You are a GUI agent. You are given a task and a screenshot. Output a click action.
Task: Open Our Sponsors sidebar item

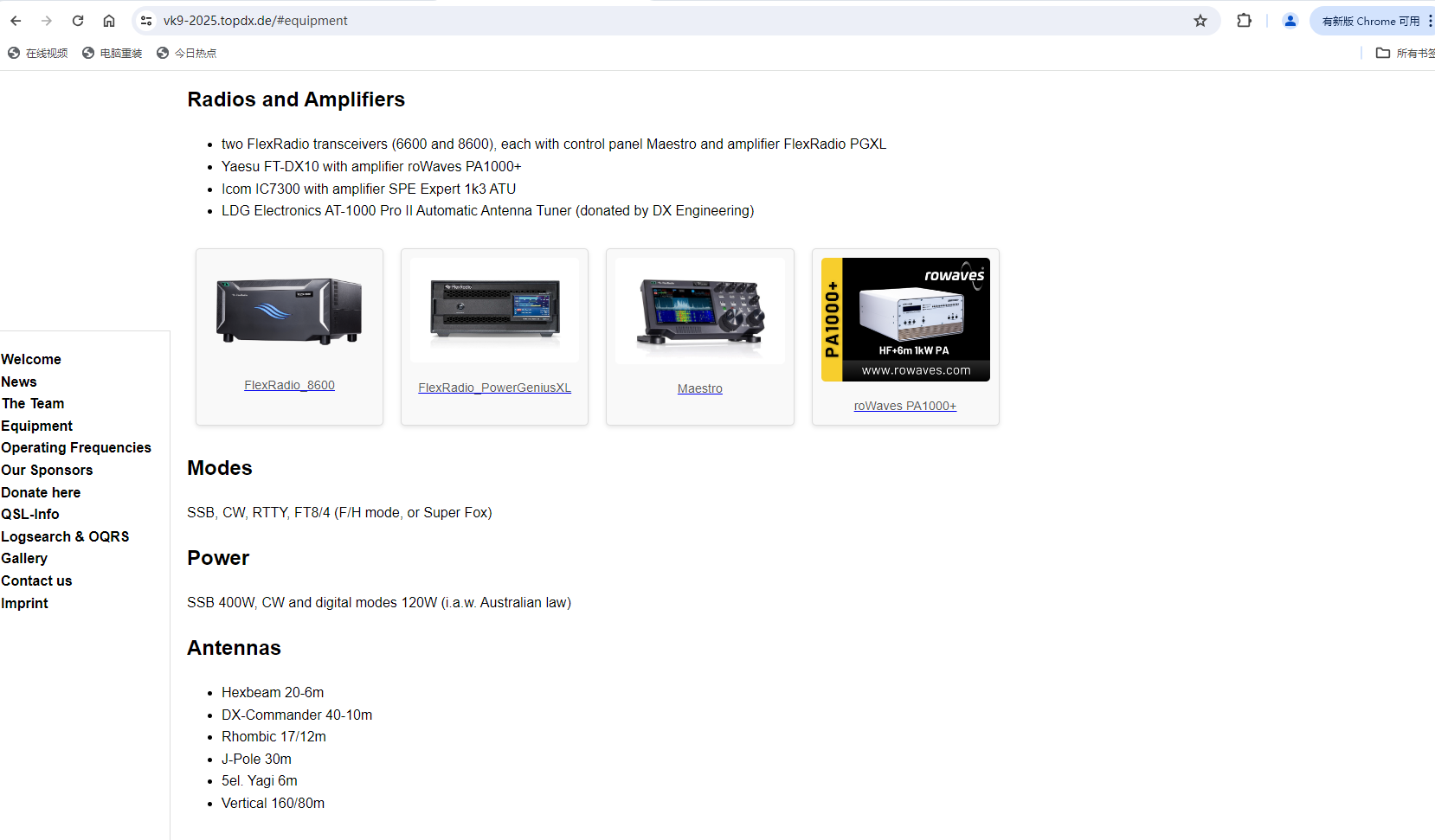tap(47, 470)
